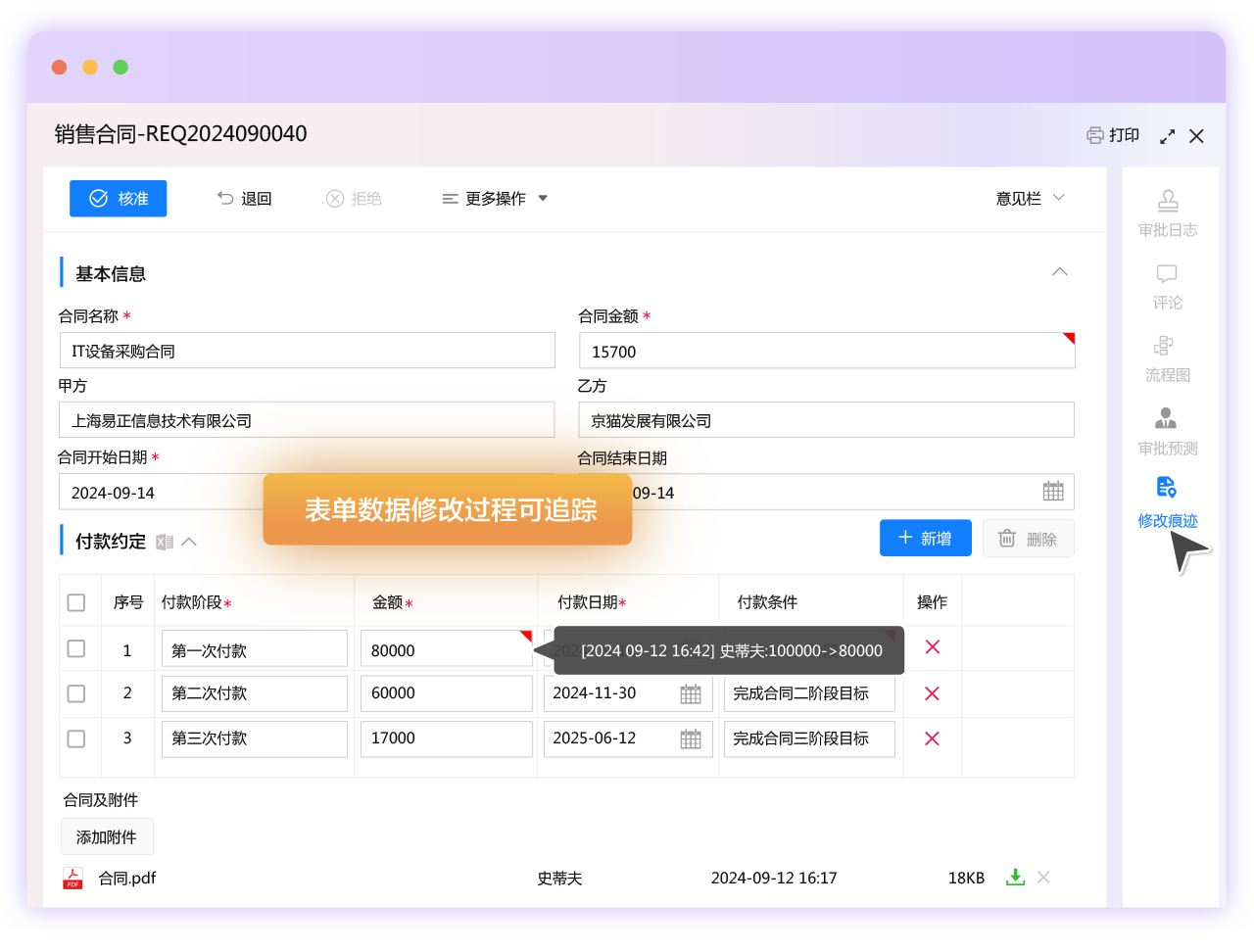Click 添加附件 to add an attachment
This screenshot has width=1254, height=952.
pyautogui.click(x=106, y=836)
